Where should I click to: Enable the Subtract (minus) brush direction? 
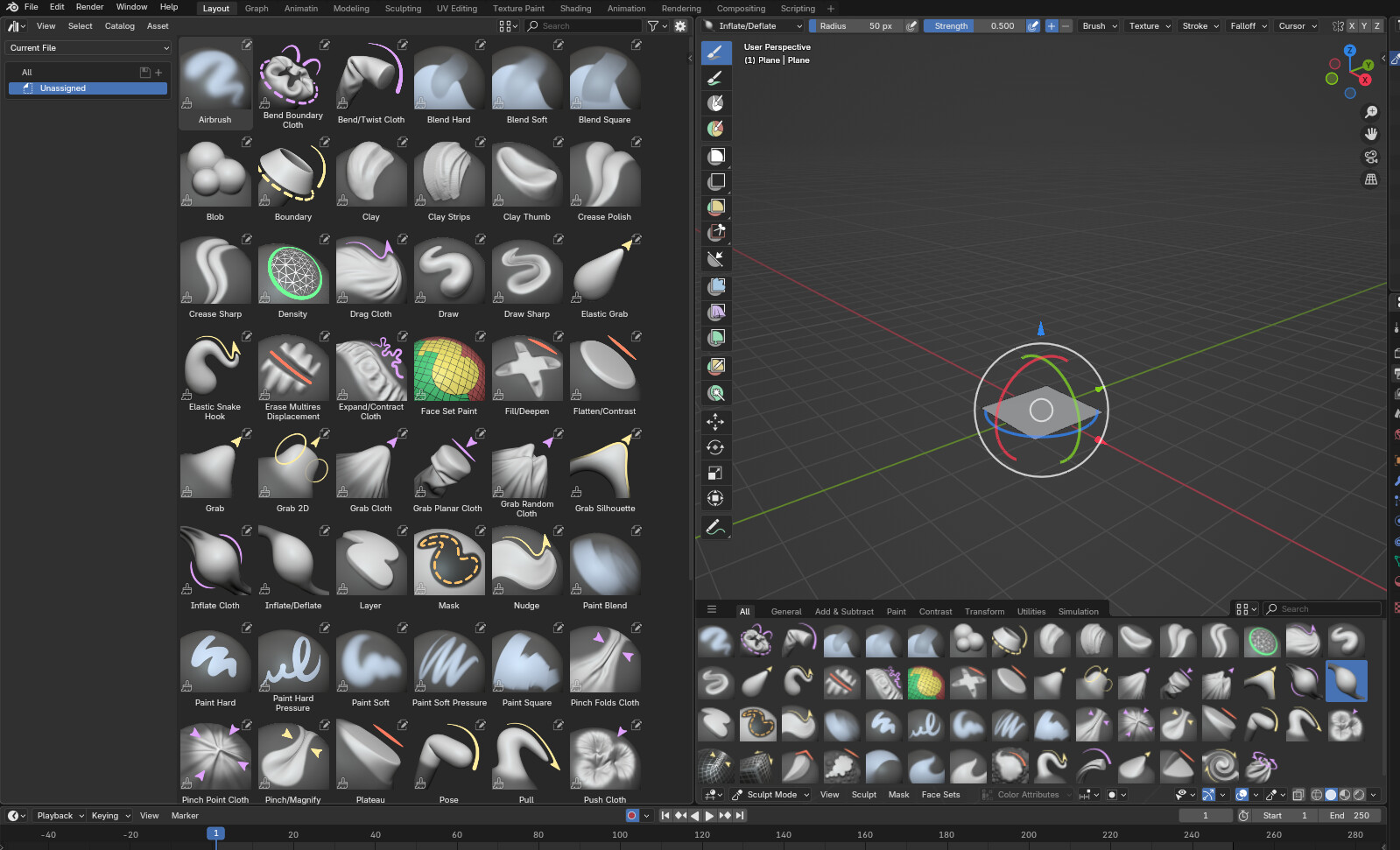[x=1066, y=26]
